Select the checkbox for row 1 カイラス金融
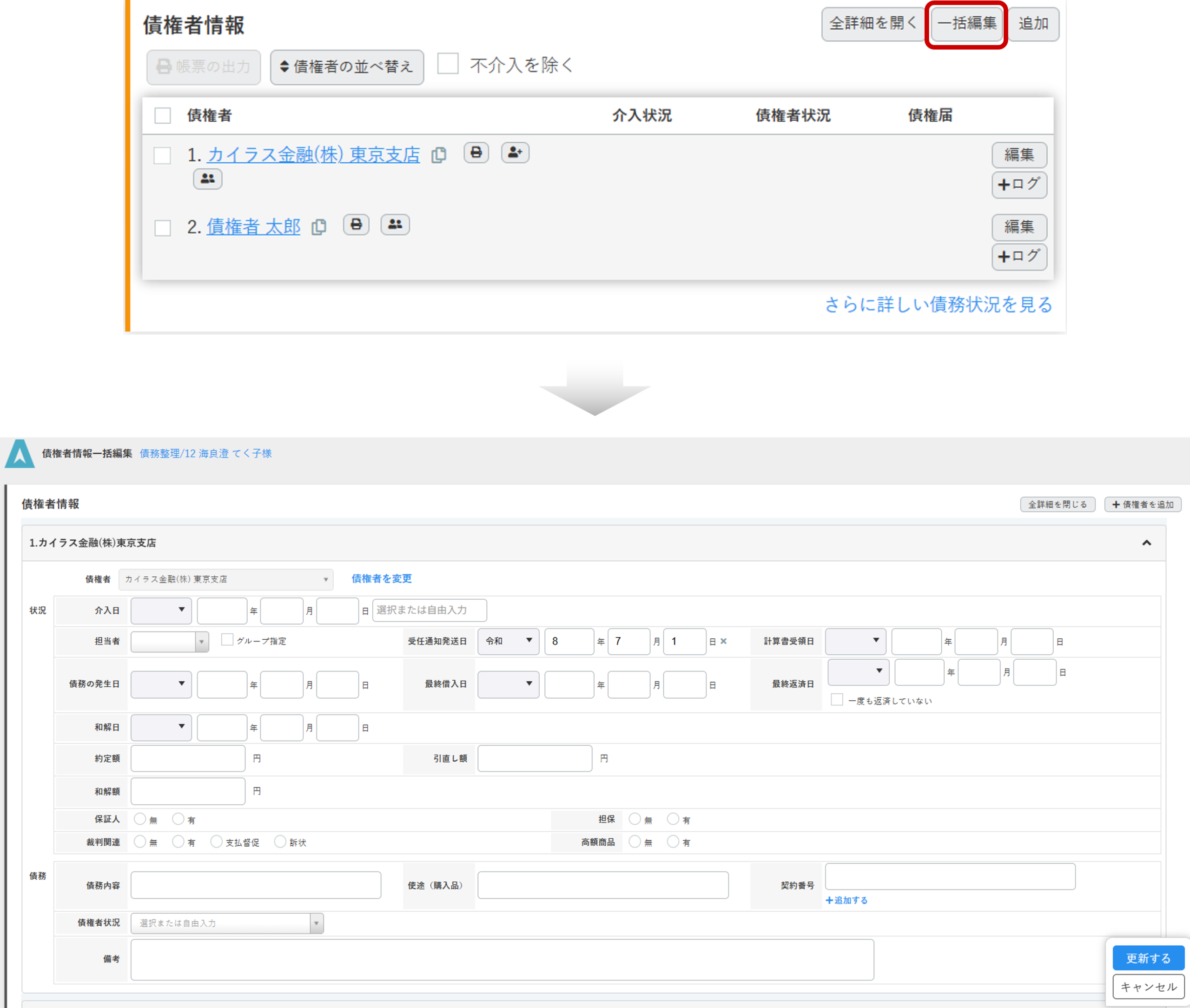 [x=162, y=155]
